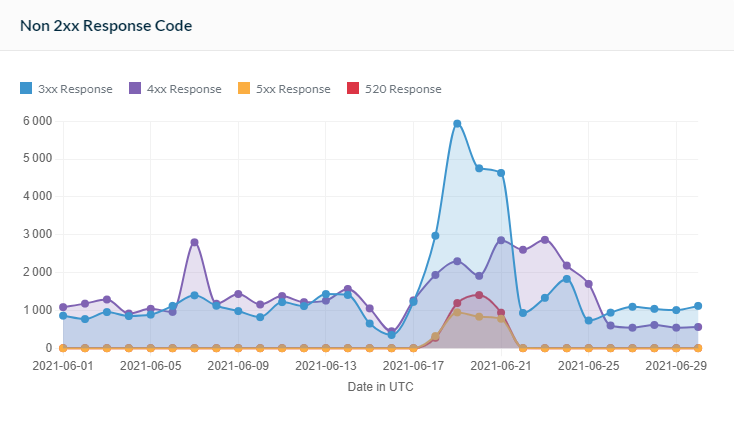This screenshot has width=734, height=421.
Task: Click the blue 3xx Response legend swatch
Action: pyautogui.click(x=26, y=89)
